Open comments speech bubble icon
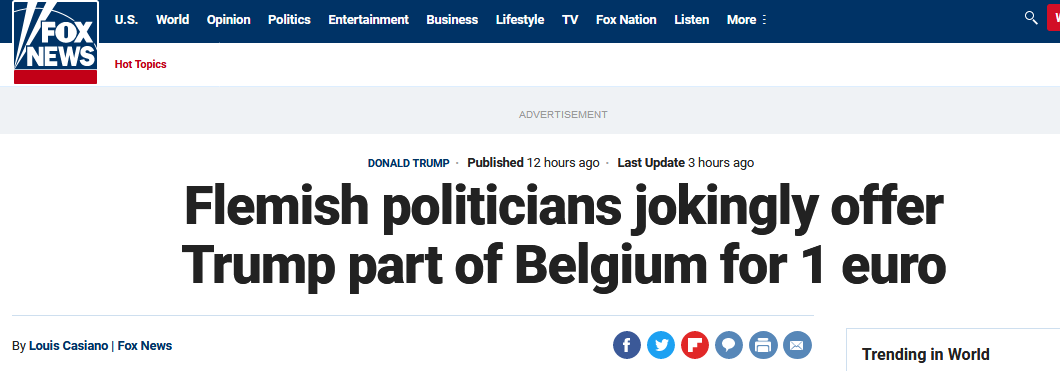Viewport: 1060px width, 371px height. point(729,346)
